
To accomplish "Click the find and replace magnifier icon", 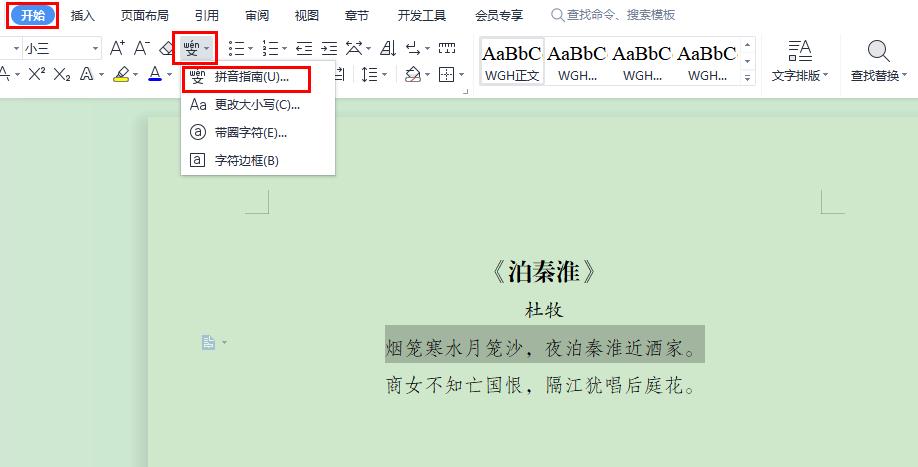I will tap(878, 50).
